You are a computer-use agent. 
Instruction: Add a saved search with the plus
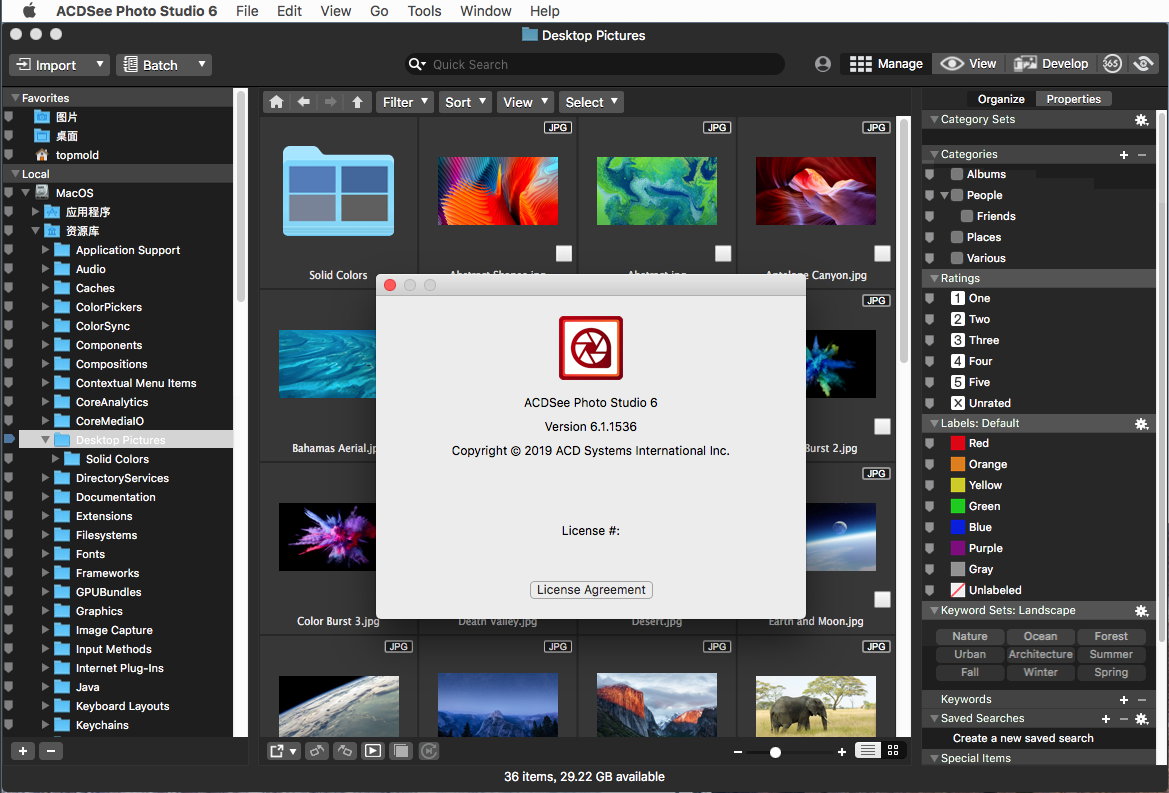coord(1106,718)
